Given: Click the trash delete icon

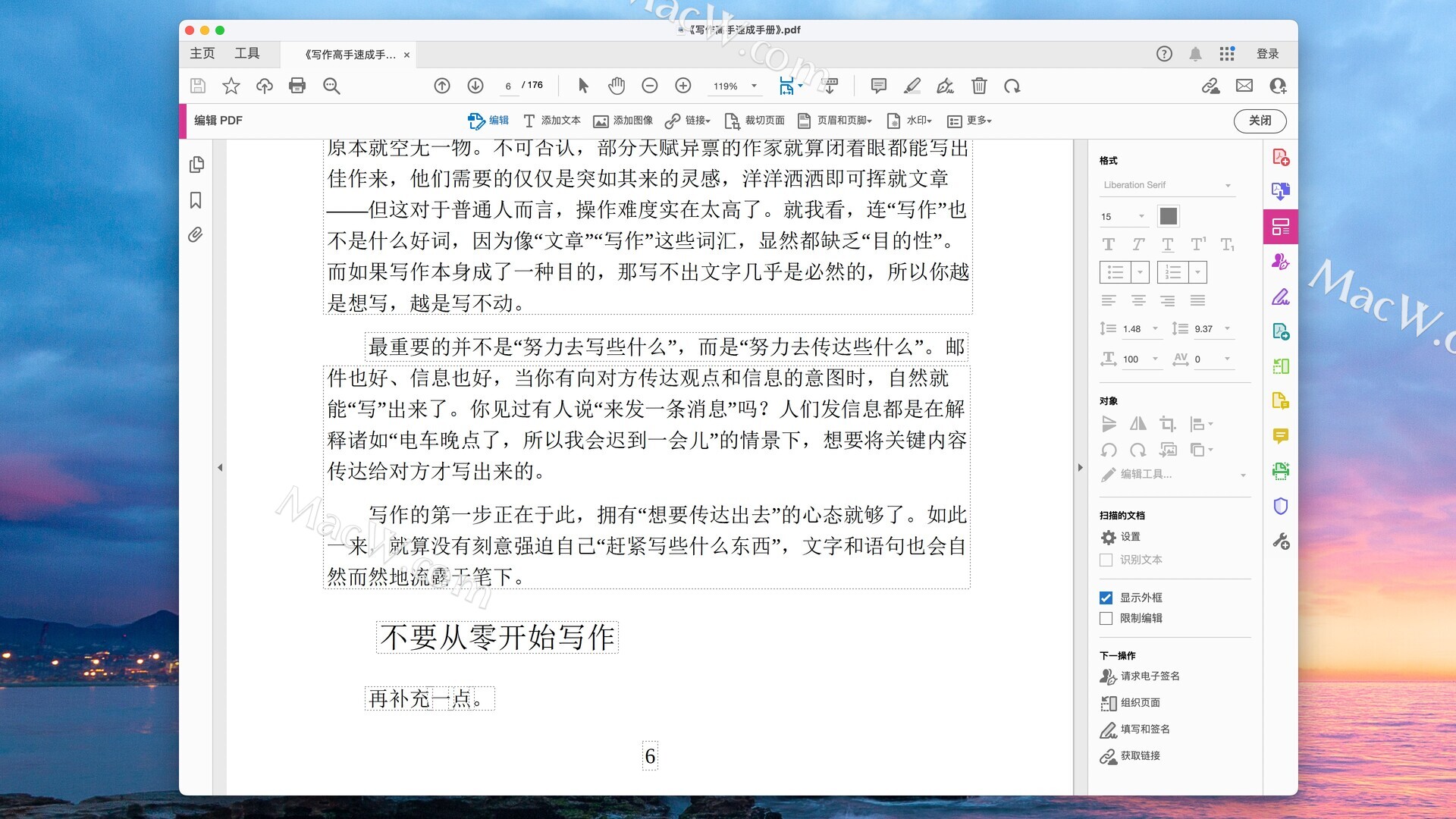Looking at the screenshot, I should [x=979, y=86].
